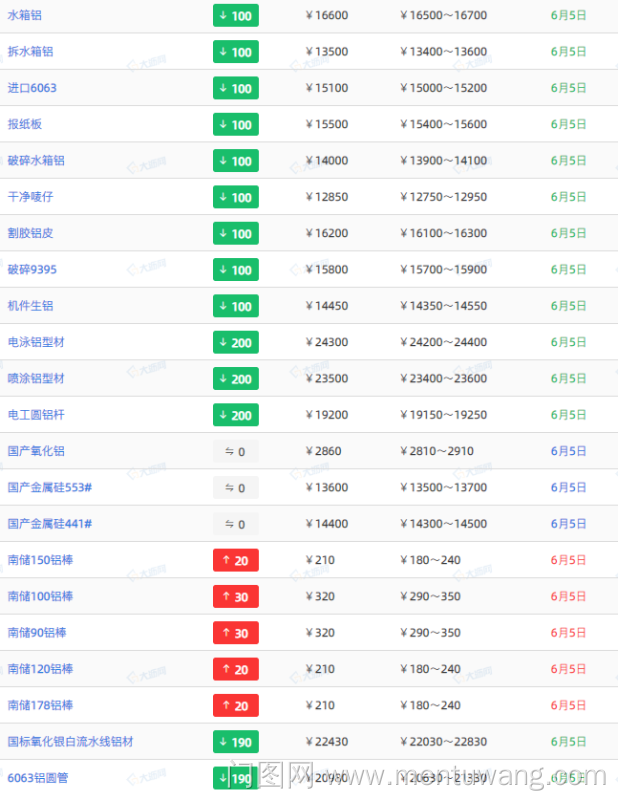The width and height of the screenshot is (618, 800).
Task: Open 破碎水箱铝 details link
Action: coord(36,161)
